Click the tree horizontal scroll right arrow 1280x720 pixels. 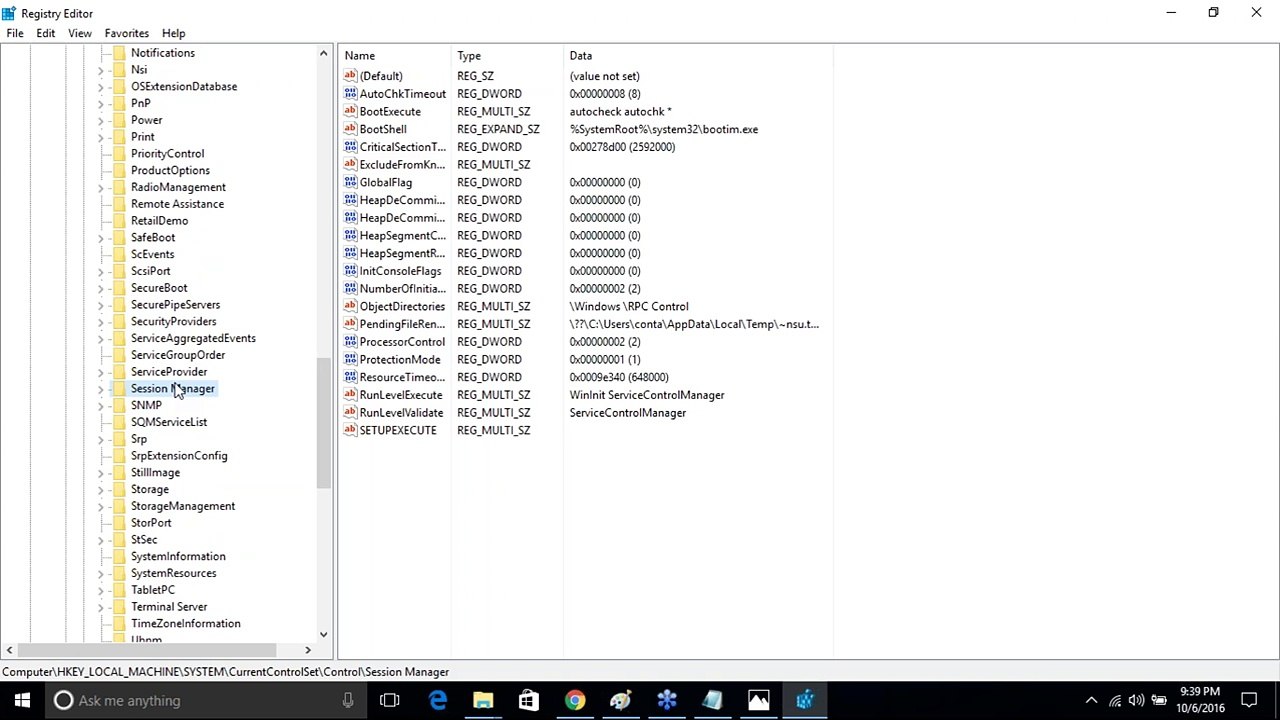coord(308,651)
